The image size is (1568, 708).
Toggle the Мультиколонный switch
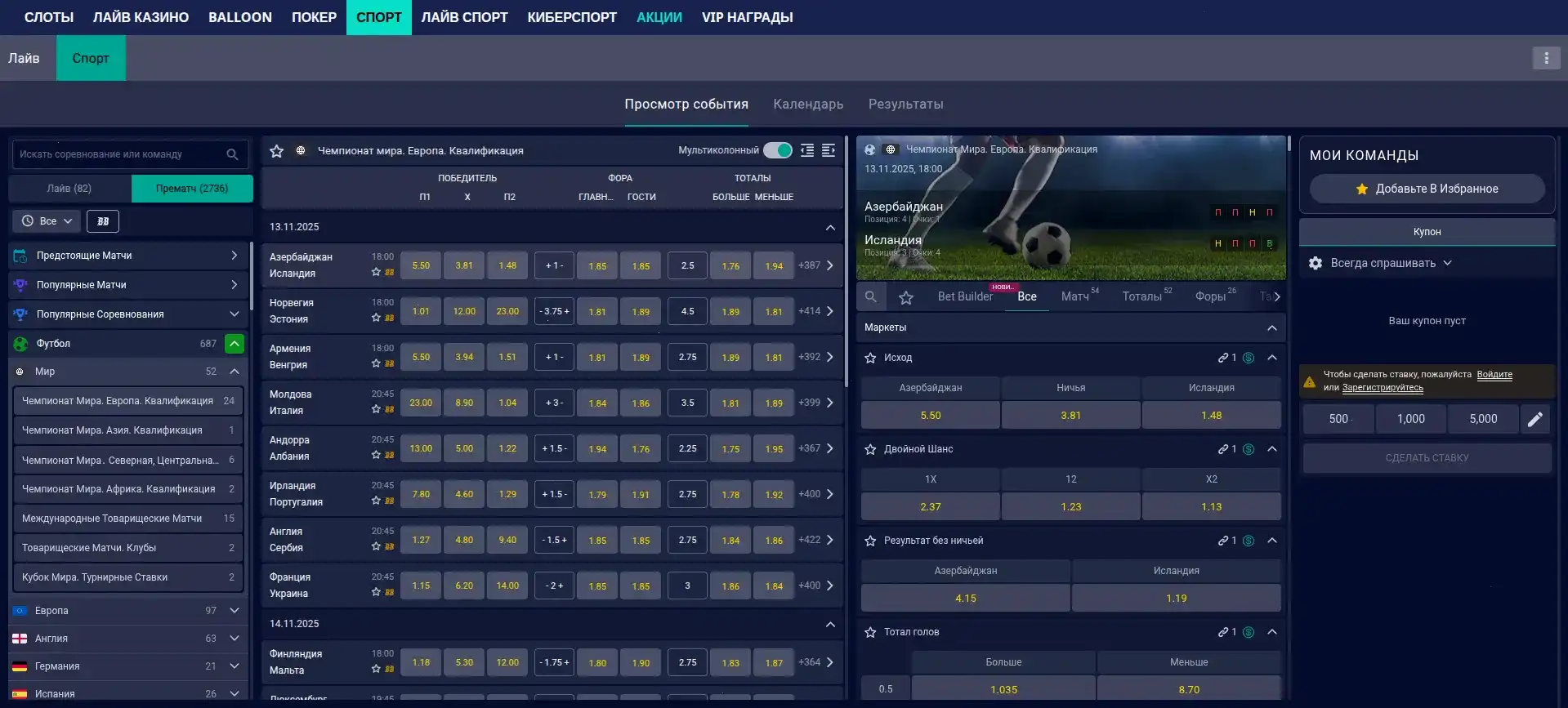778,150
